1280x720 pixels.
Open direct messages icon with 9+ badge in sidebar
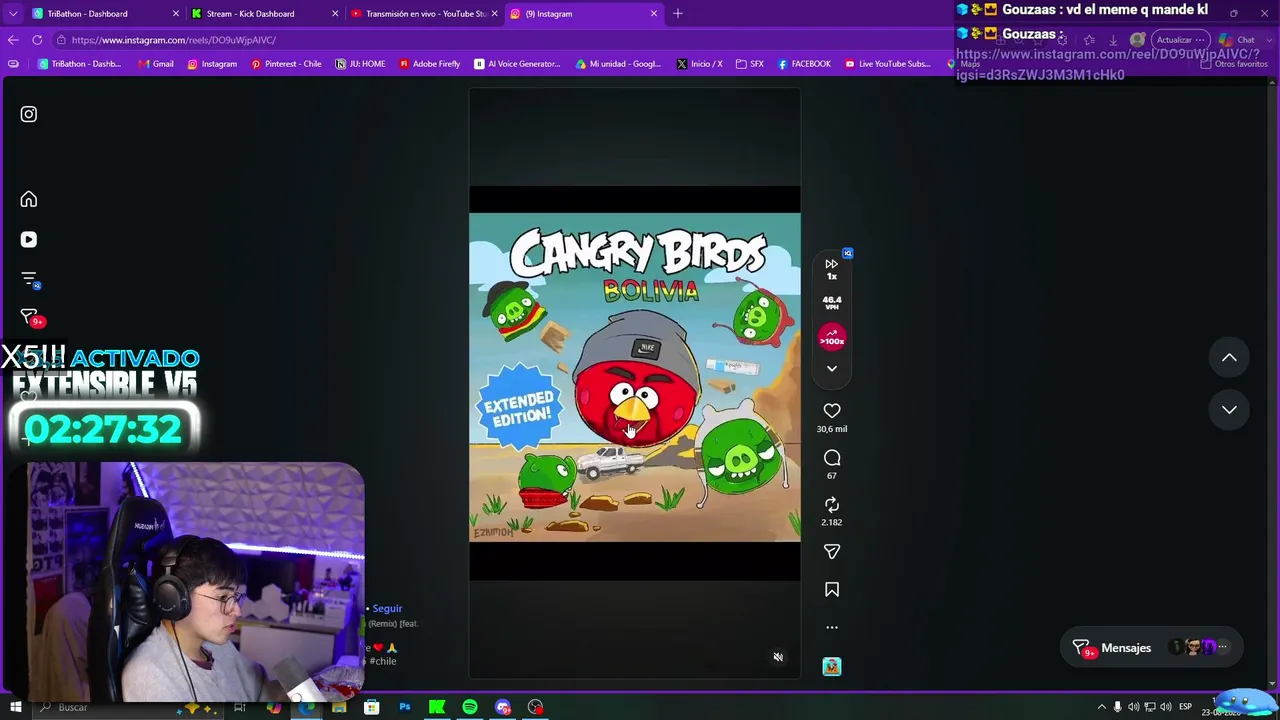30,317
